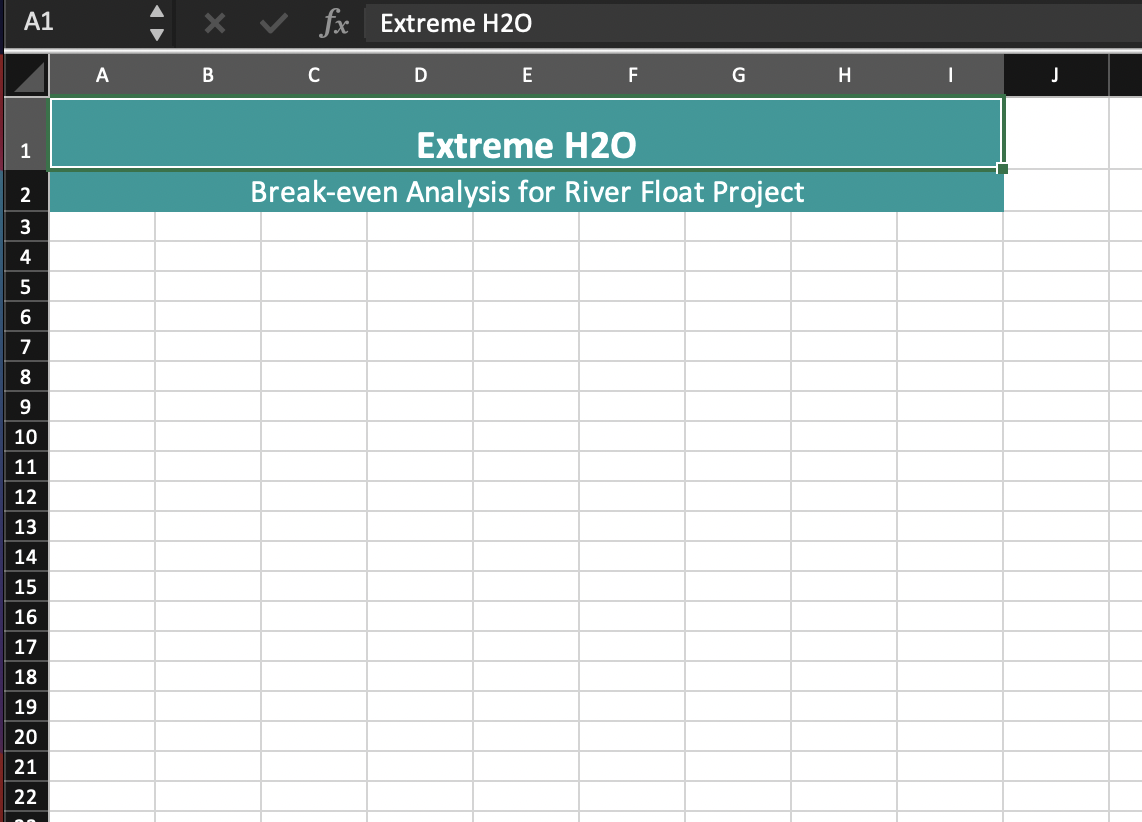Click the 'Break-even Analysis for River Float Project' cell
Viewport: 1142px width, 822px height.
pos(527,192)
